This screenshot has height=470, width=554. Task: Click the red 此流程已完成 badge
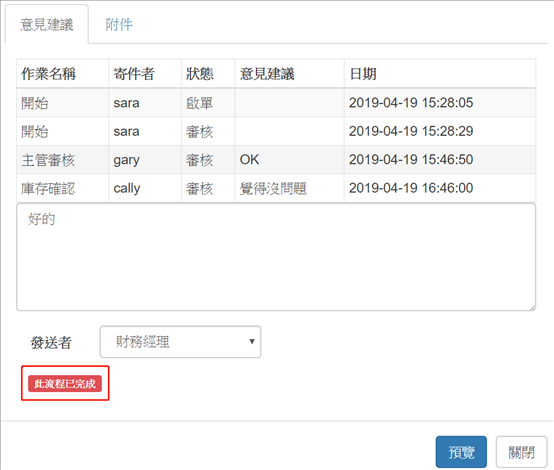(x=65, y=383)
